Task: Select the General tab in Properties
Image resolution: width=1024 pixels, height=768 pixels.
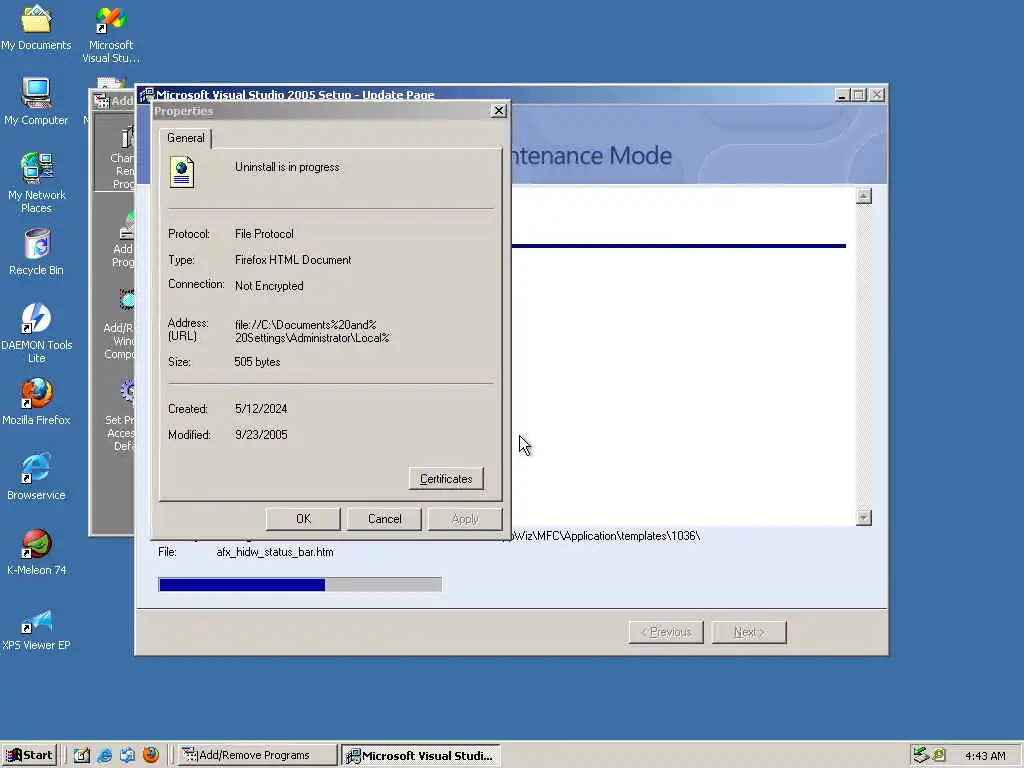Action: [185, 138]
